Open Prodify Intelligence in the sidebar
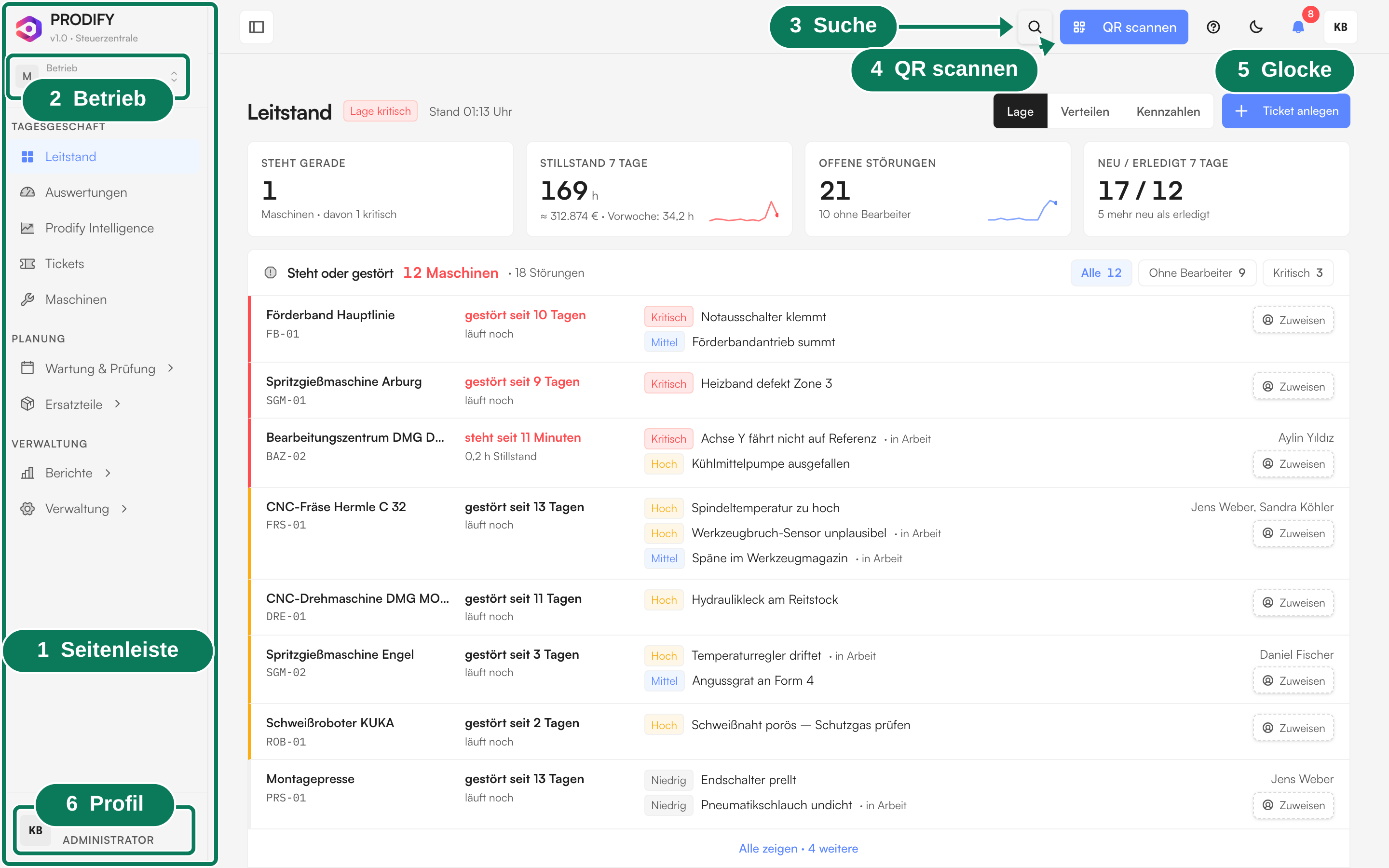 [x=105, y=228]
